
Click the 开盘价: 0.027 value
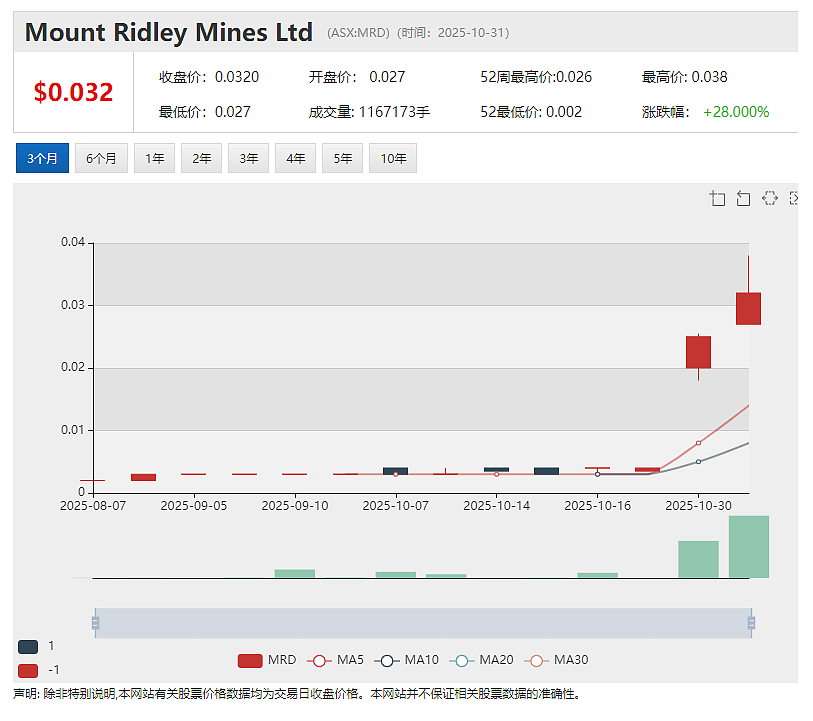[357, 77]
